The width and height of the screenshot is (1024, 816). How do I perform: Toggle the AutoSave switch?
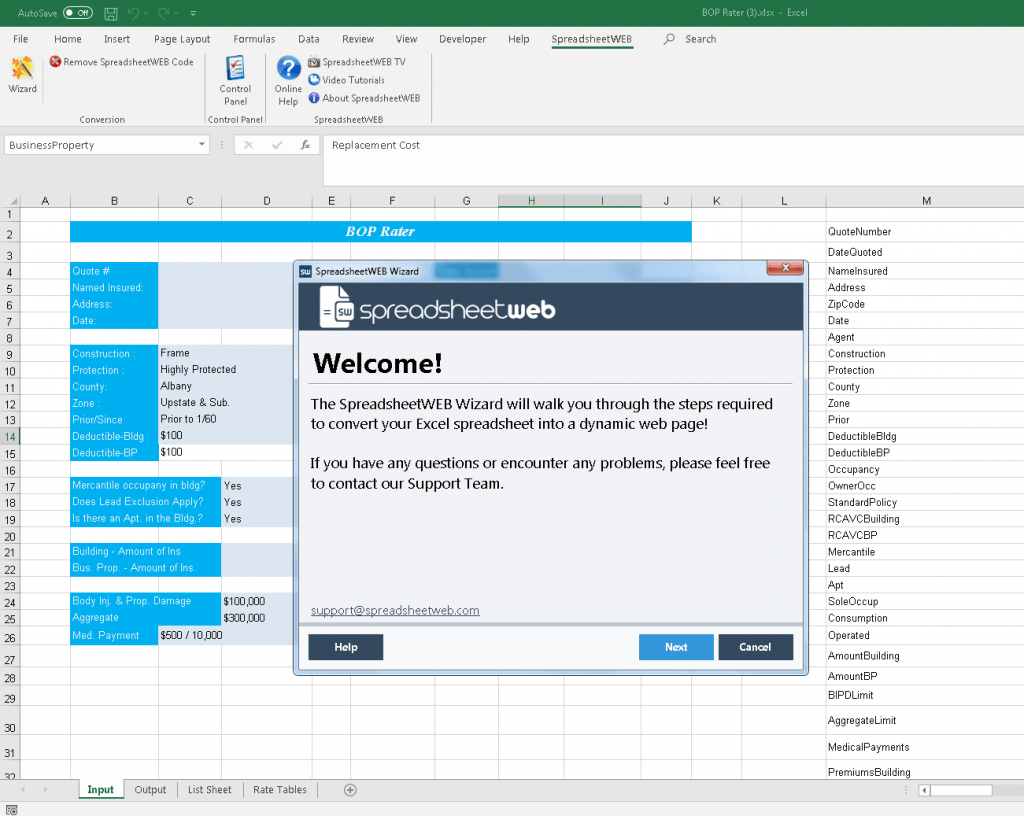[x=78, y=13]
